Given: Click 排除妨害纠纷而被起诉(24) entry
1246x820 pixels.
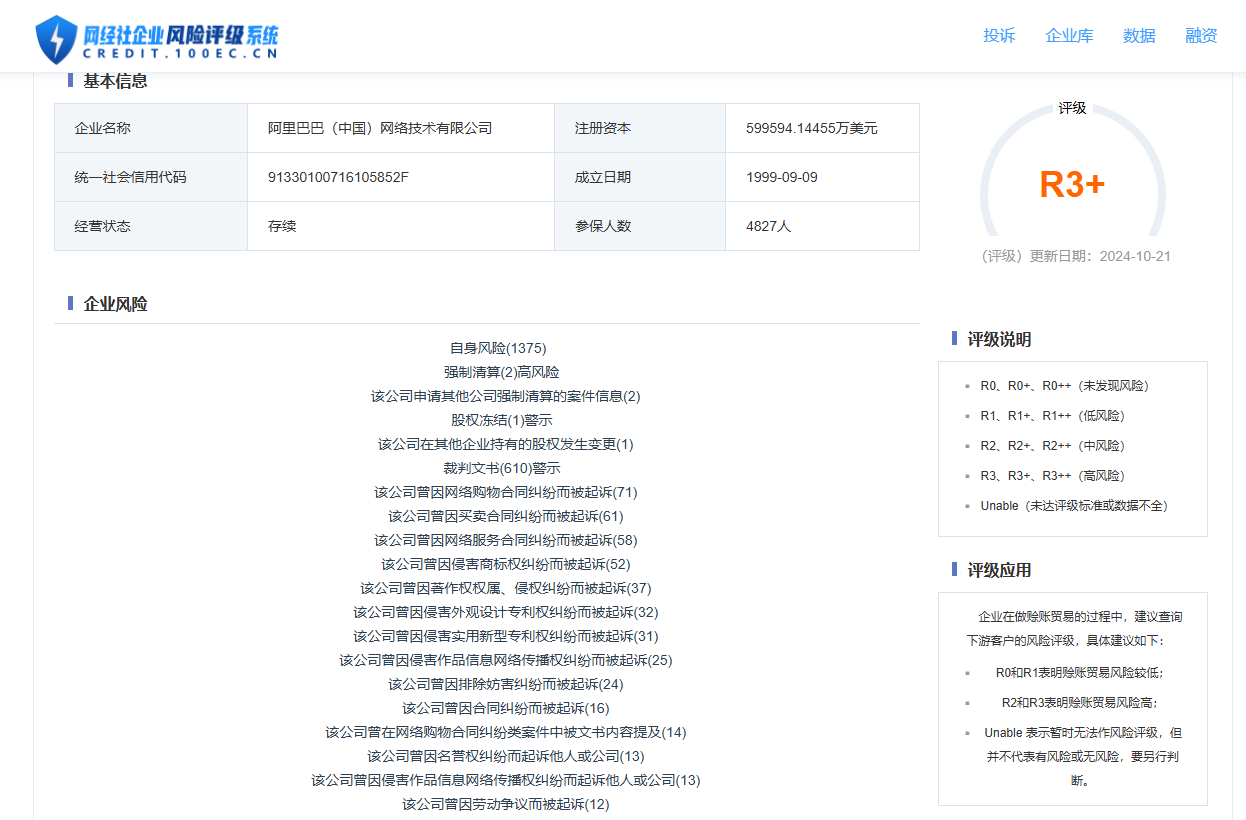Looking at the screenshot, I should 505,684.
